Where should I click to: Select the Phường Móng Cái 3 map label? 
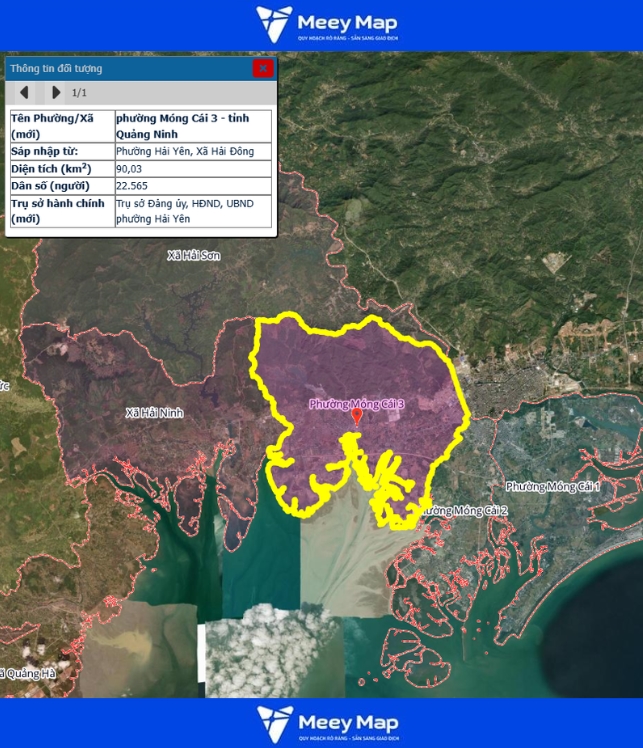[356, 404]
